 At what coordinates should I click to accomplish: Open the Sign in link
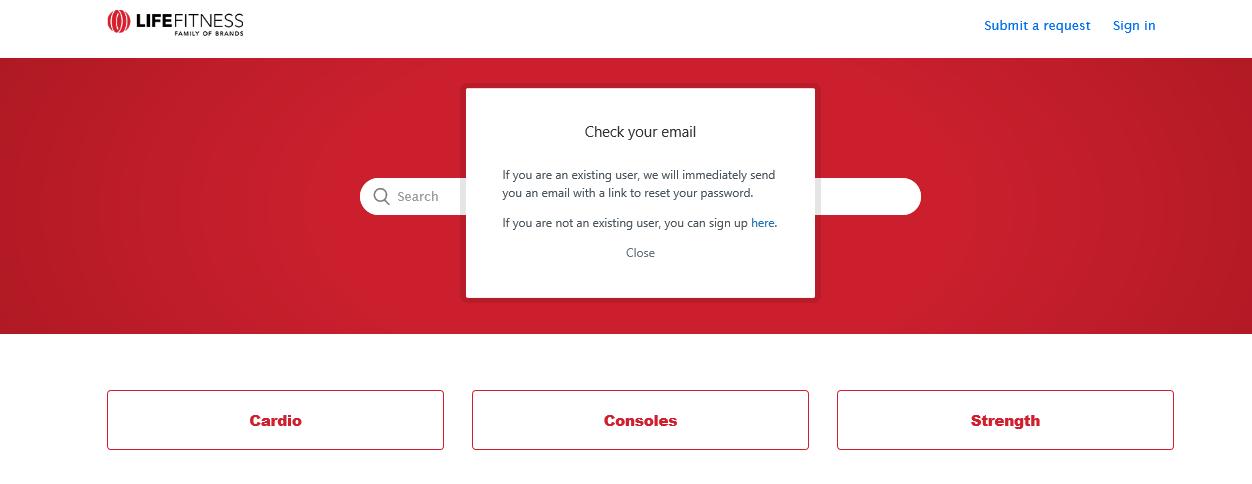(1134, 26)
